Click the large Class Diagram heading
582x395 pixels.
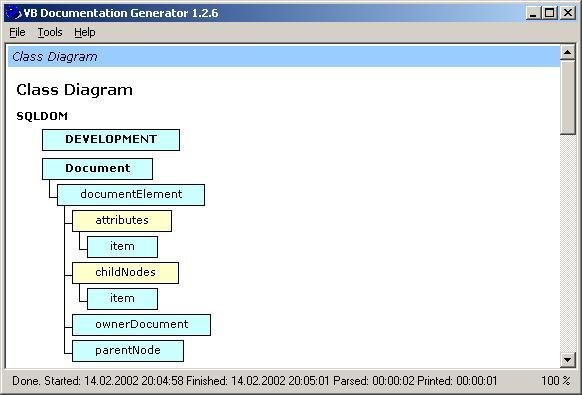point(75,90)
